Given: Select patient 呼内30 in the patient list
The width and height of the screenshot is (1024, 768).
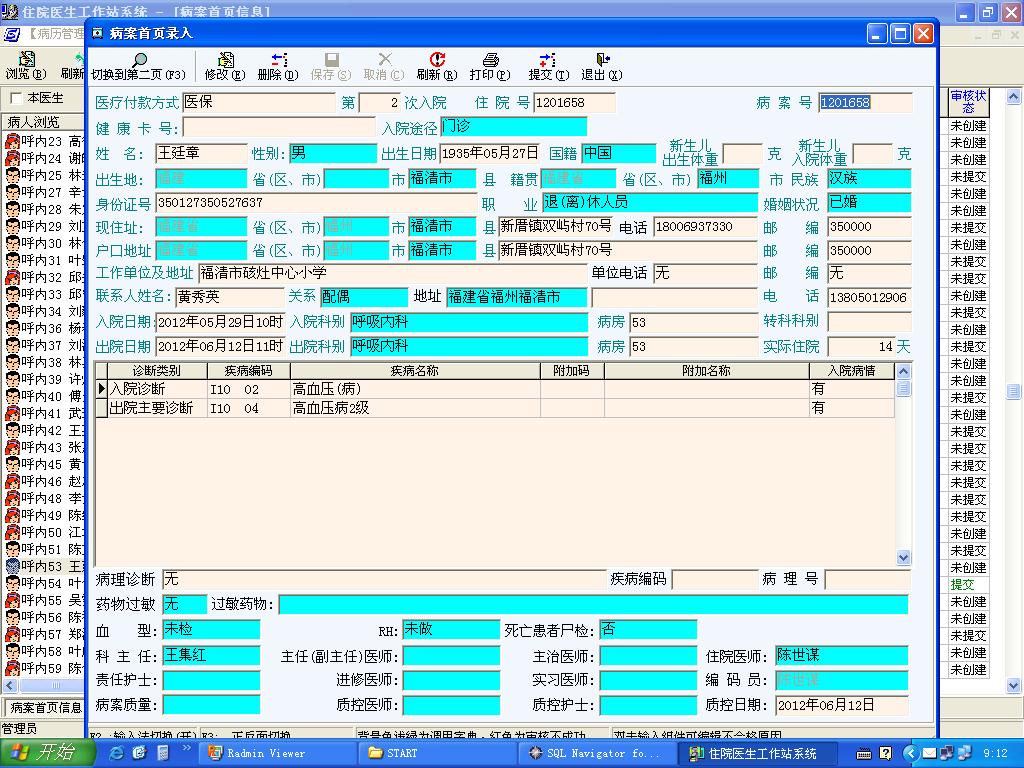Looking at the screenshot, I should [x=44, y=243].
